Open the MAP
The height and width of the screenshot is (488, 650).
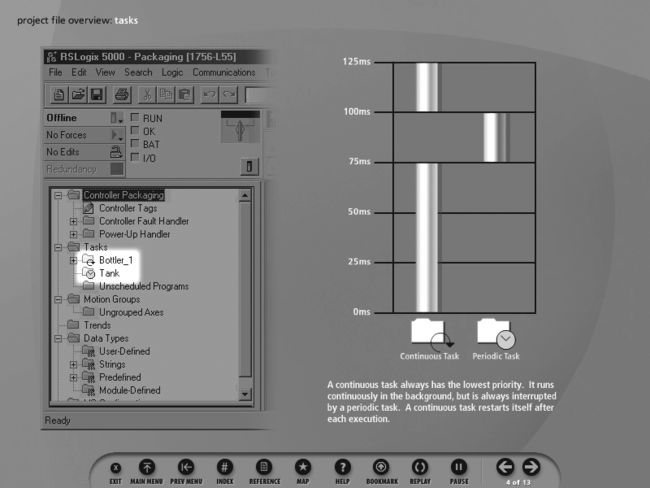[x=303, y=467]
